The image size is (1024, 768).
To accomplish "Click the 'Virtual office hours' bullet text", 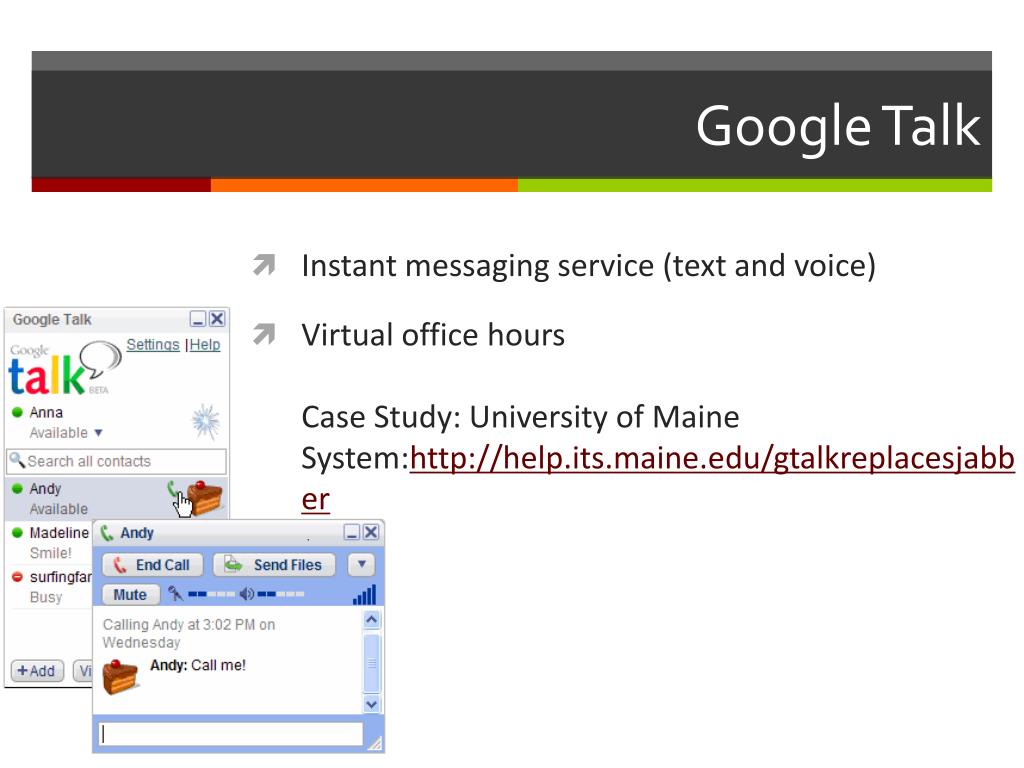I will tap(433, 335).
